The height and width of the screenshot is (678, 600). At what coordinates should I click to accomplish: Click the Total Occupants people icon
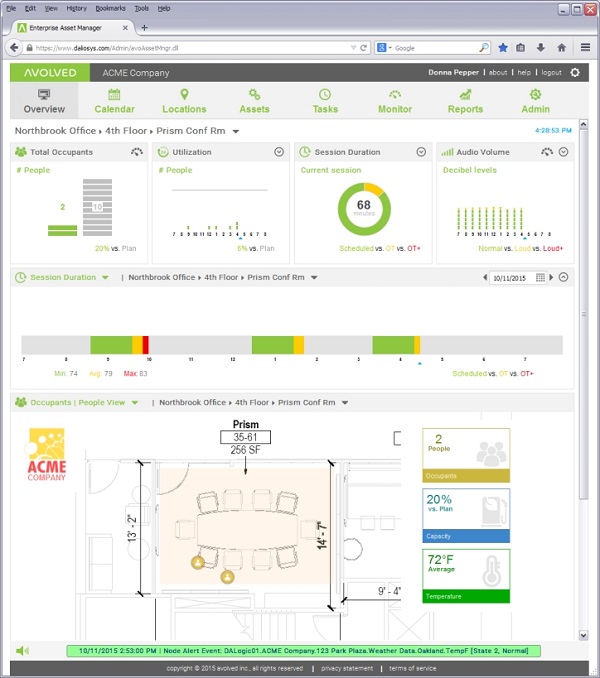[20, 152]
